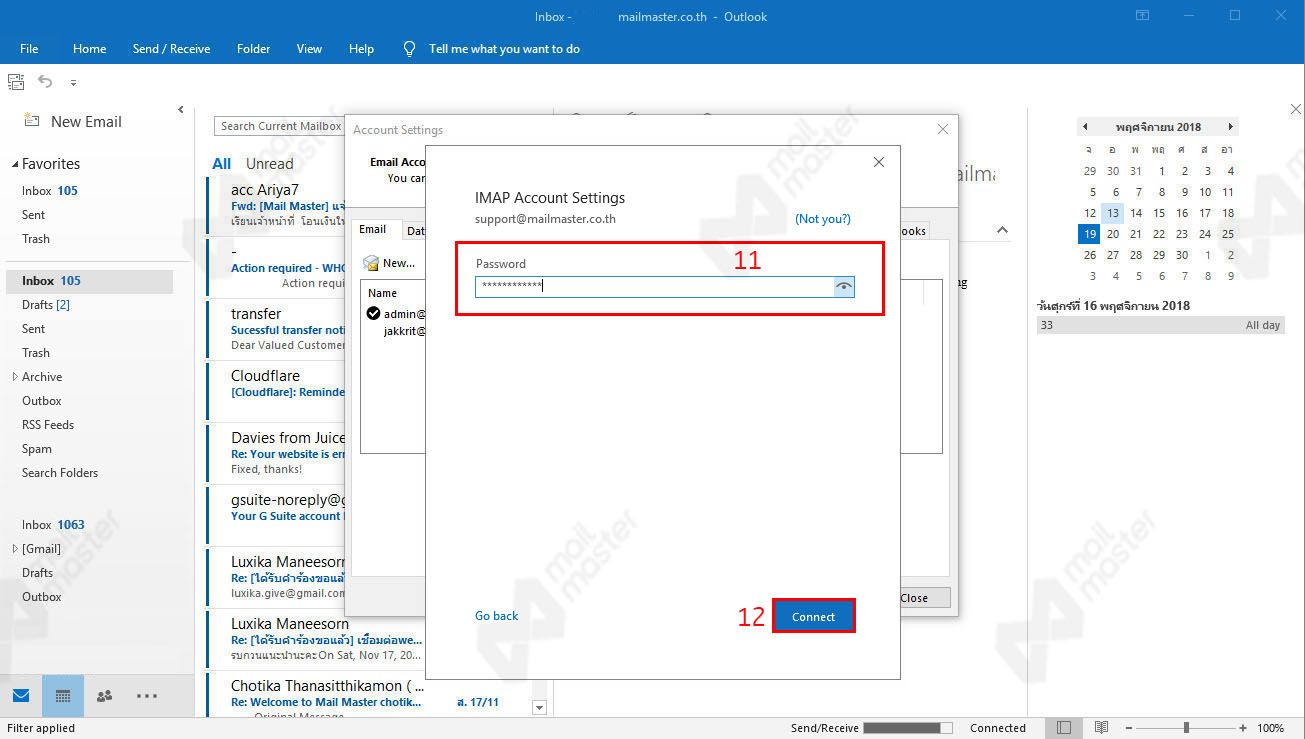1305x739 pixels.
Task: Switch to Calendar view in navigation bar
Action: tap(62, 696)
